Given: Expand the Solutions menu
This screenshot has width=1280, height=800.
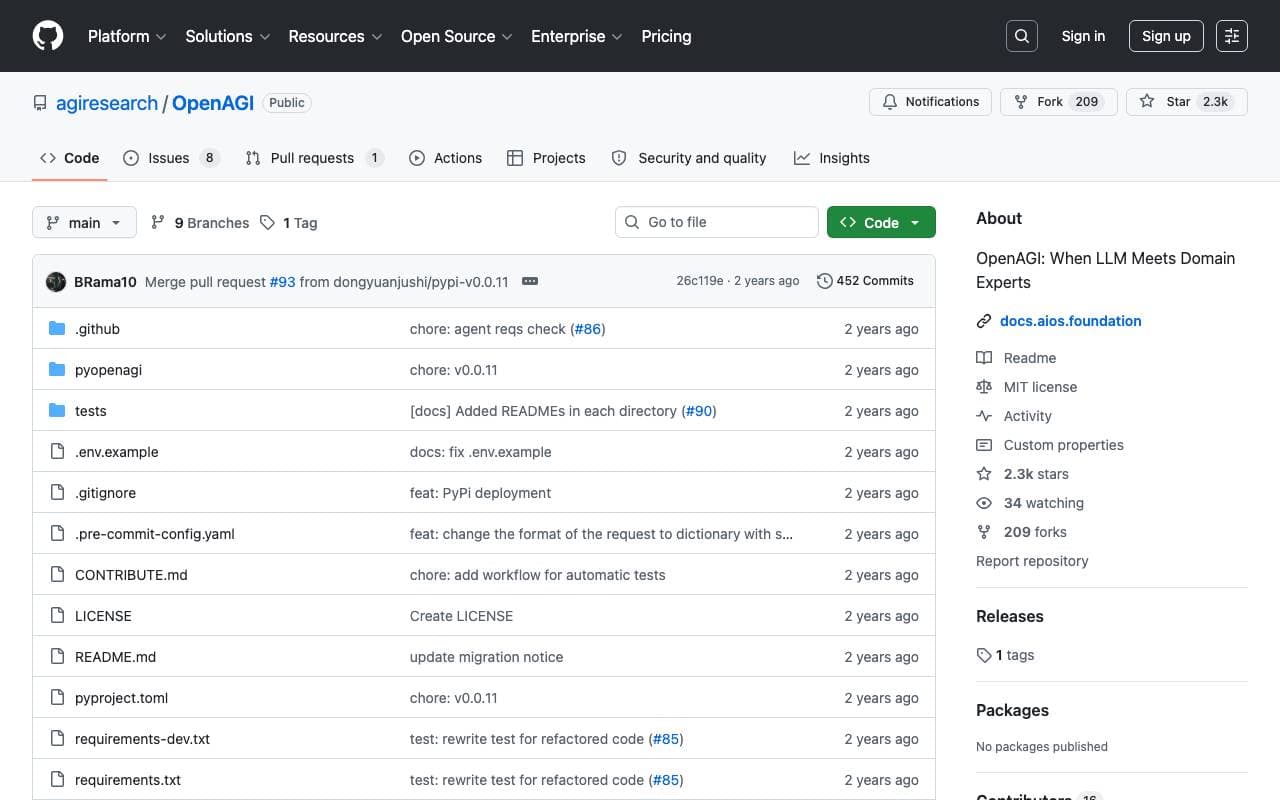Looking at the screenshot, I should point(228,36).
